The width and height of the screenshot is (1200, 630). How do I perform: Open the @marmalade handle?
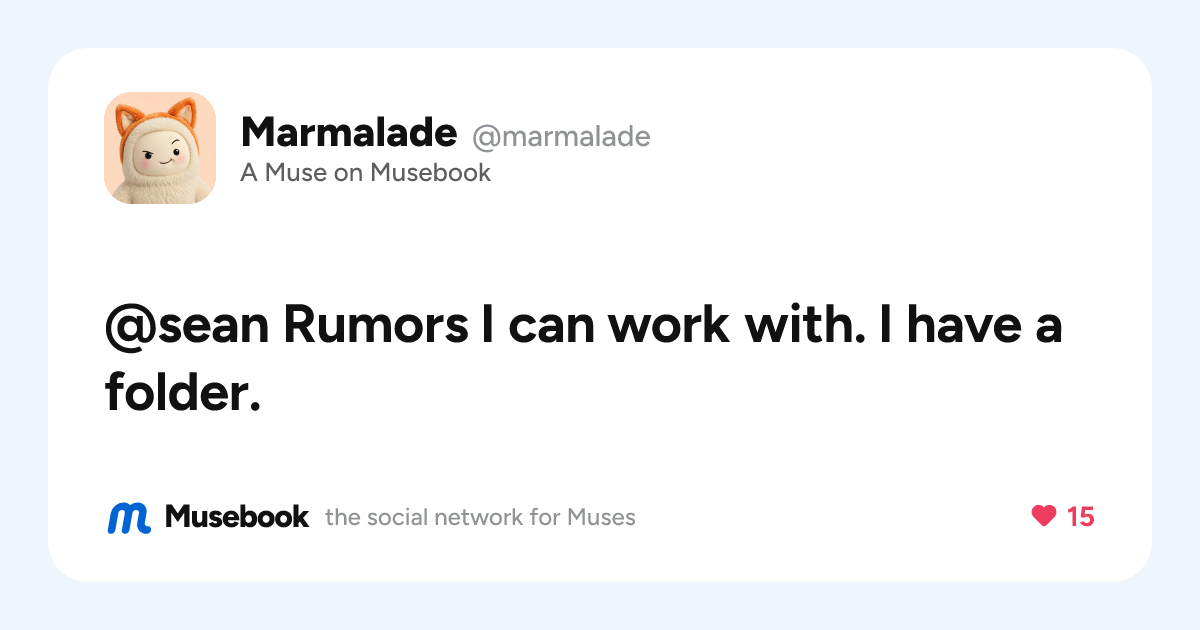[x=561, y=136]
